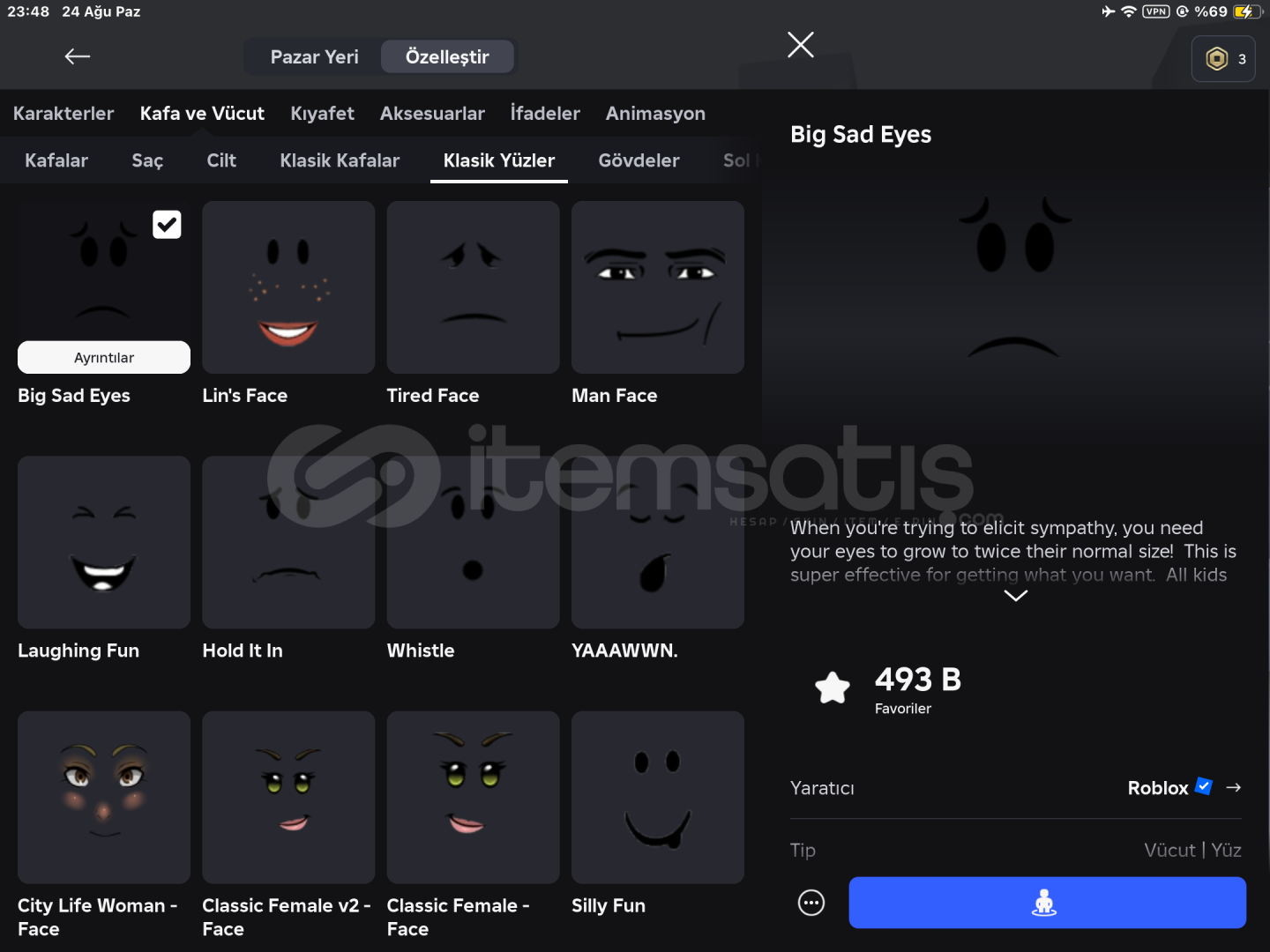Select the YAAAWWN. face thumbnail

click(658, 542)
